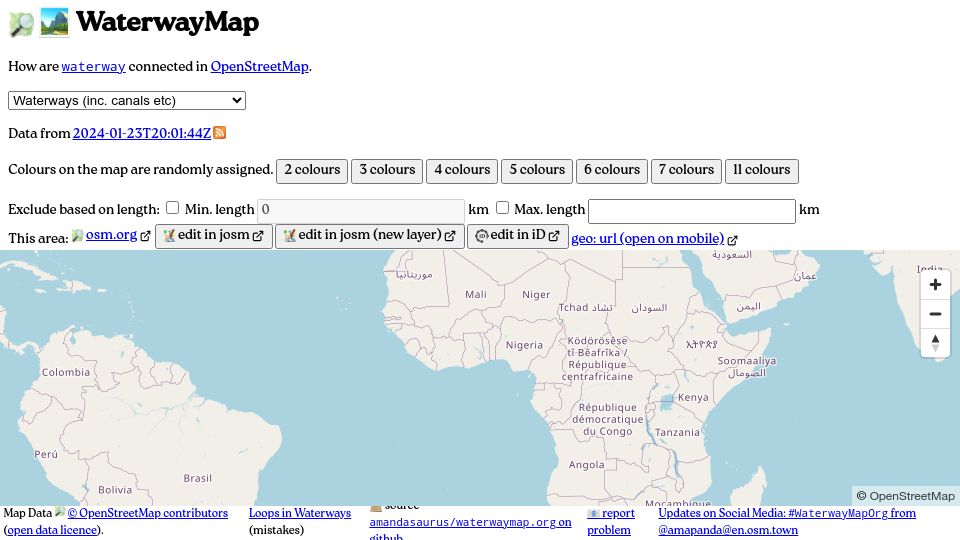Click the 2 colours button
The image size is (960, 540).
tap(312, 171)
